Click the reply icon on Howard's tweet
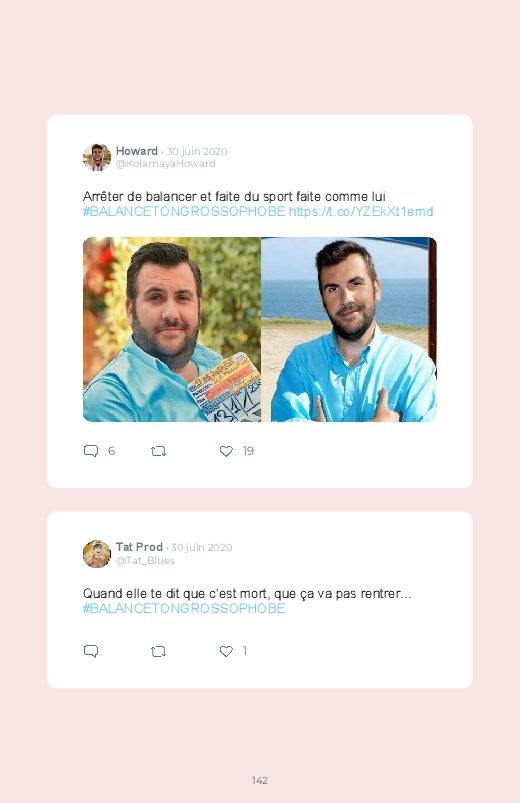520x803 pixels. pos(91,451)
